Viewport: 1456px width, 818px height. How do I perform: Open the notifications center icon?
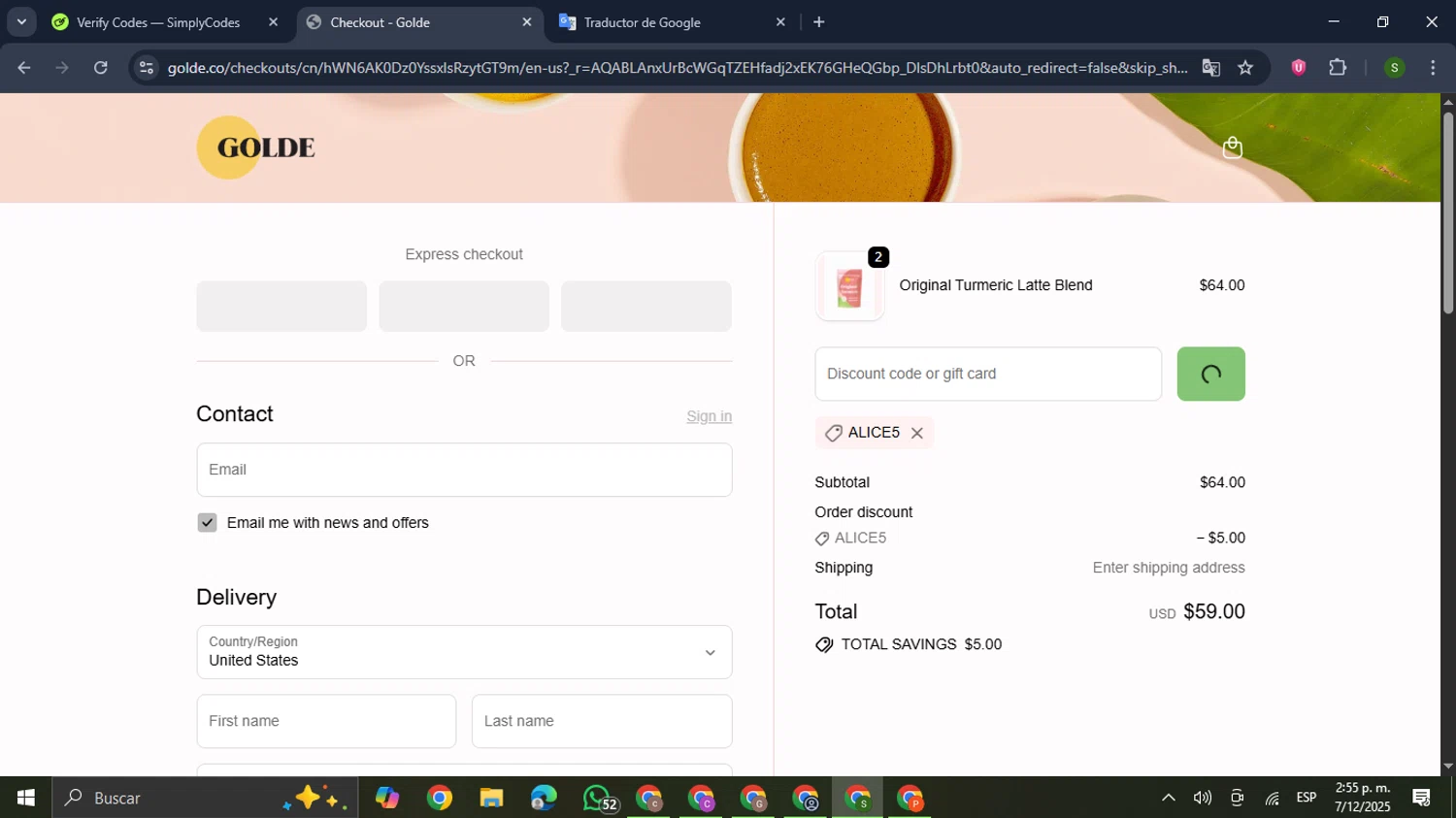1421,798
